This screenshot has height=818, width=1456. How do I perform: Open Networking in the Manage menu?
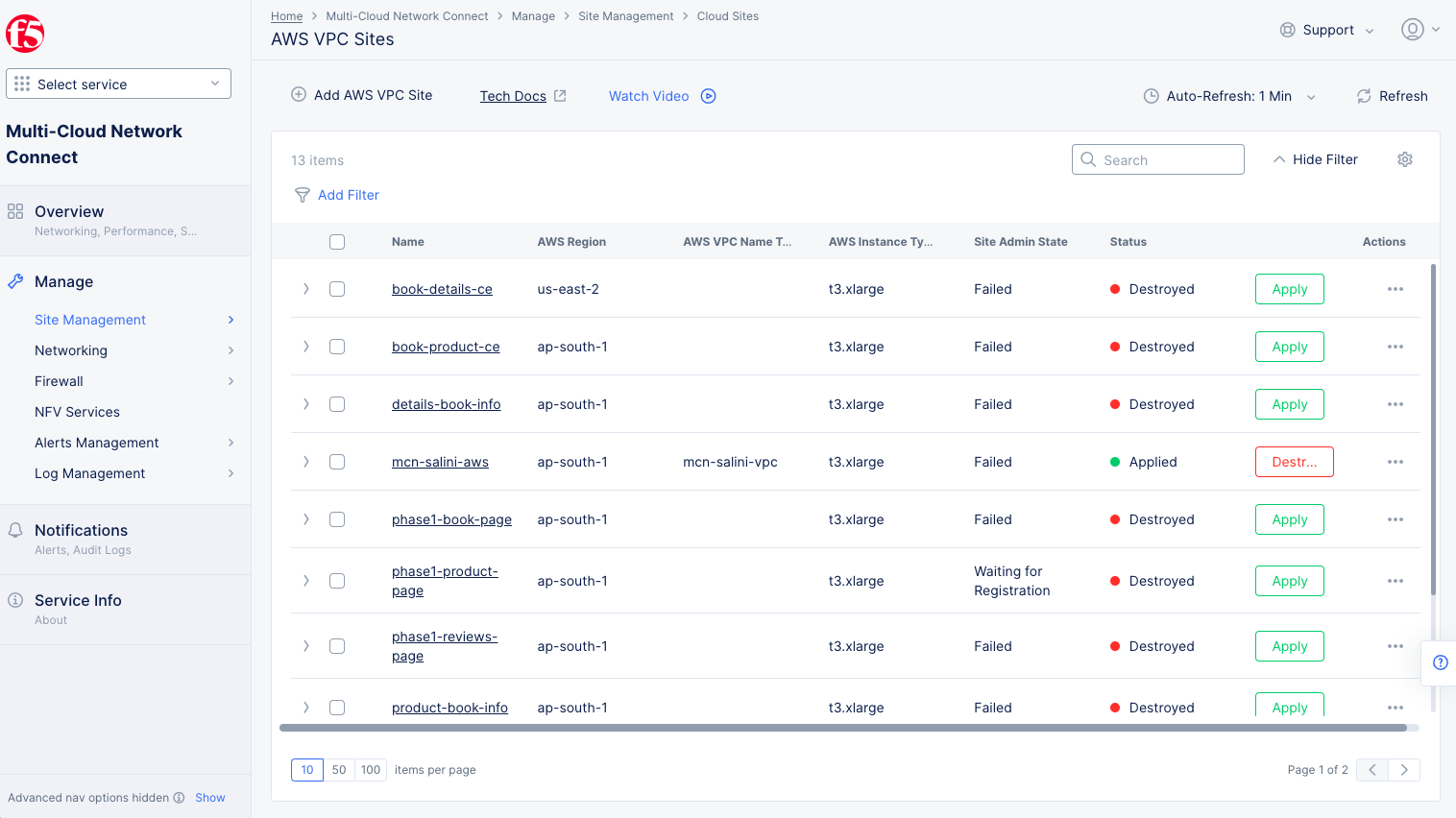pyautogui.click(x=71, y=350)
